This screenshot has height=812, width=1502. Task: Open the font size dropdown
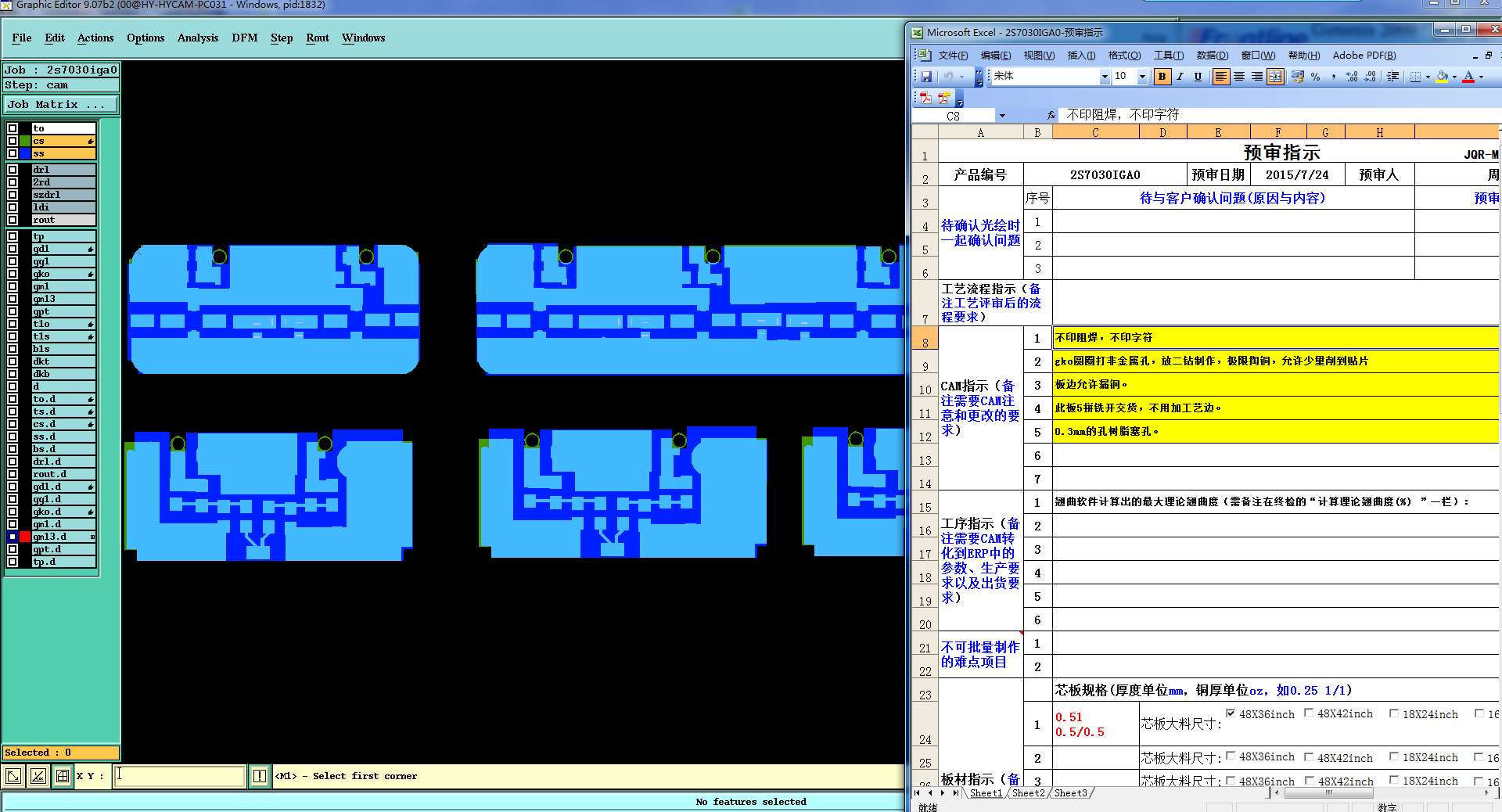tap(1142, 77)
